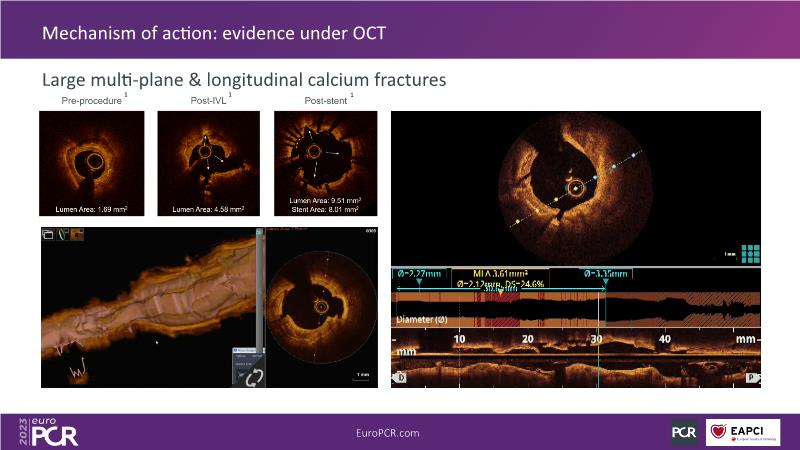Click the left Ø 2.27mm diameter marker
The image size is (800, 450).
[418, 272]
